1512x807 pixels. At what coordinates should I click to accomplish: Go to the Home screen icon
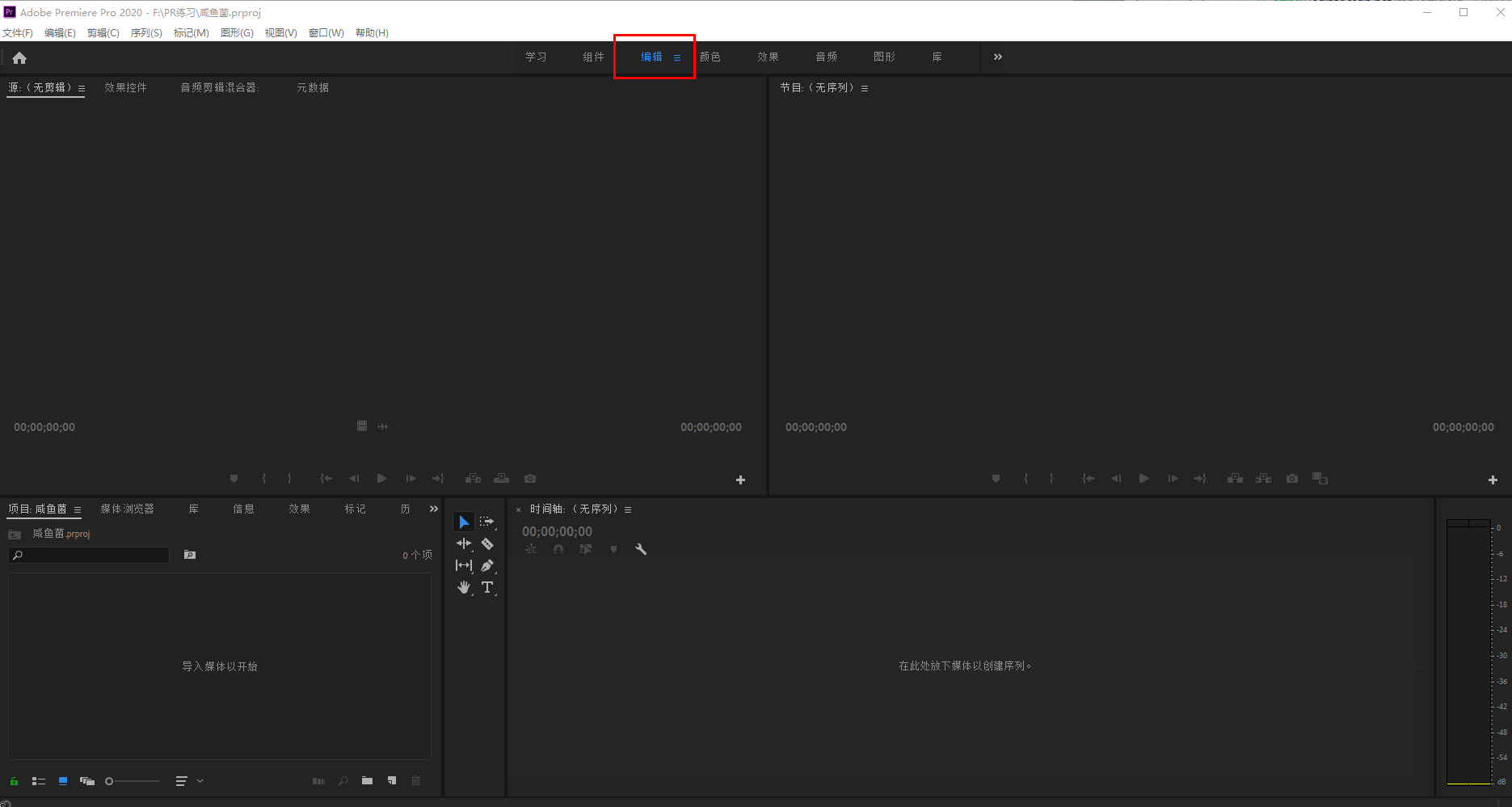19,58
